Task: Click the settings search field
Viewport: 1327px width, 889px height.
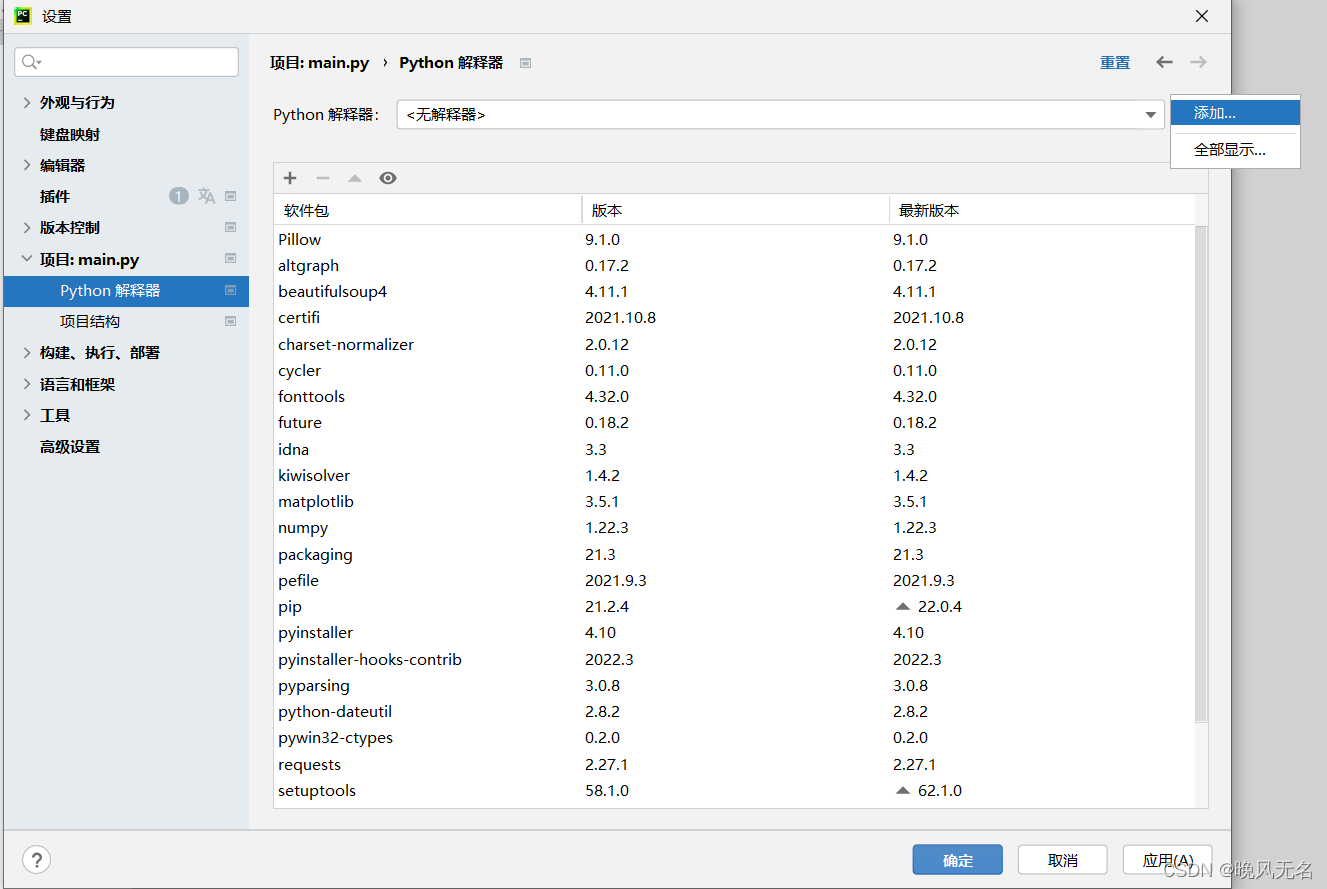Action: (126, 62)
